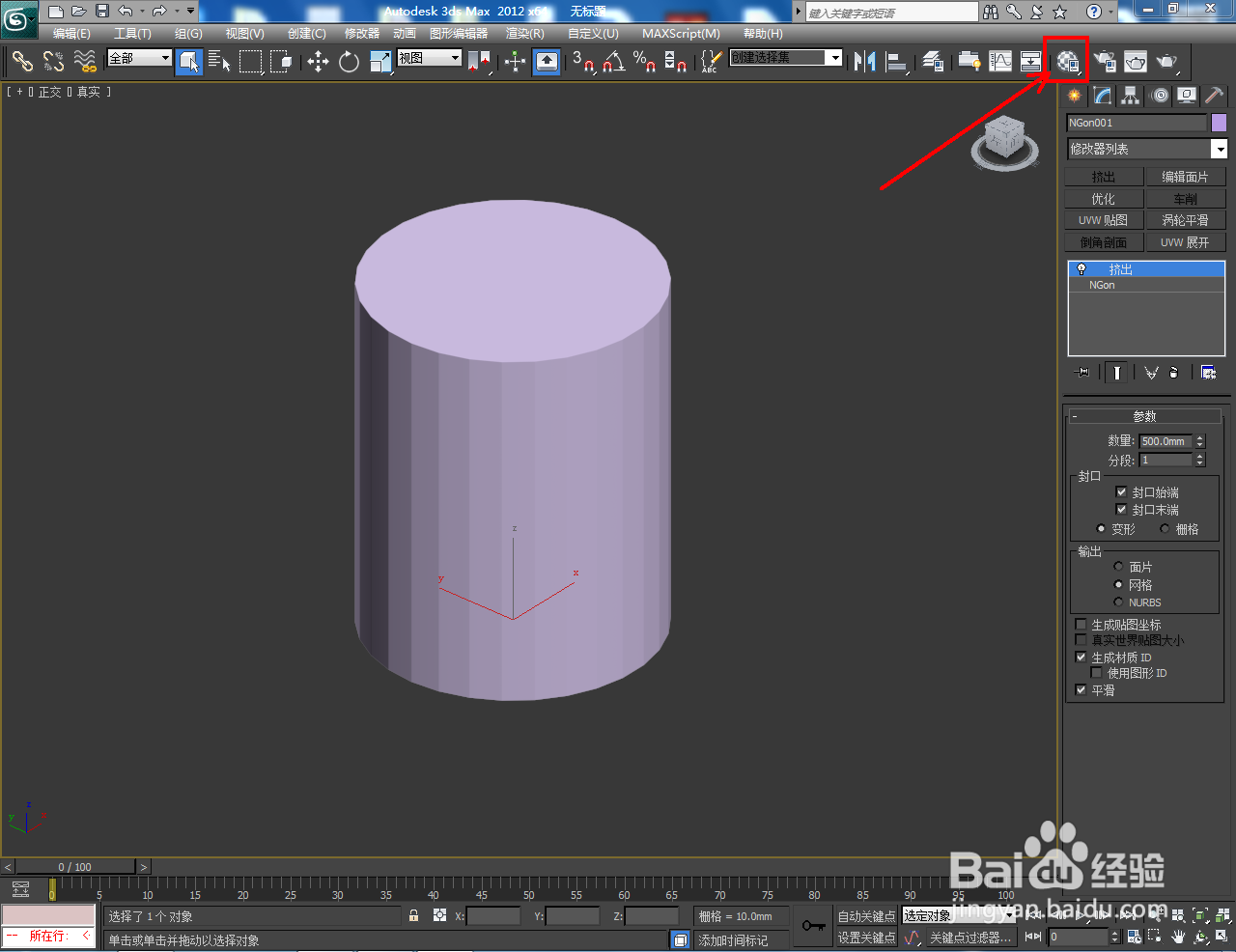Click the NGon001 object color swatch

[x=1219, y=123]
